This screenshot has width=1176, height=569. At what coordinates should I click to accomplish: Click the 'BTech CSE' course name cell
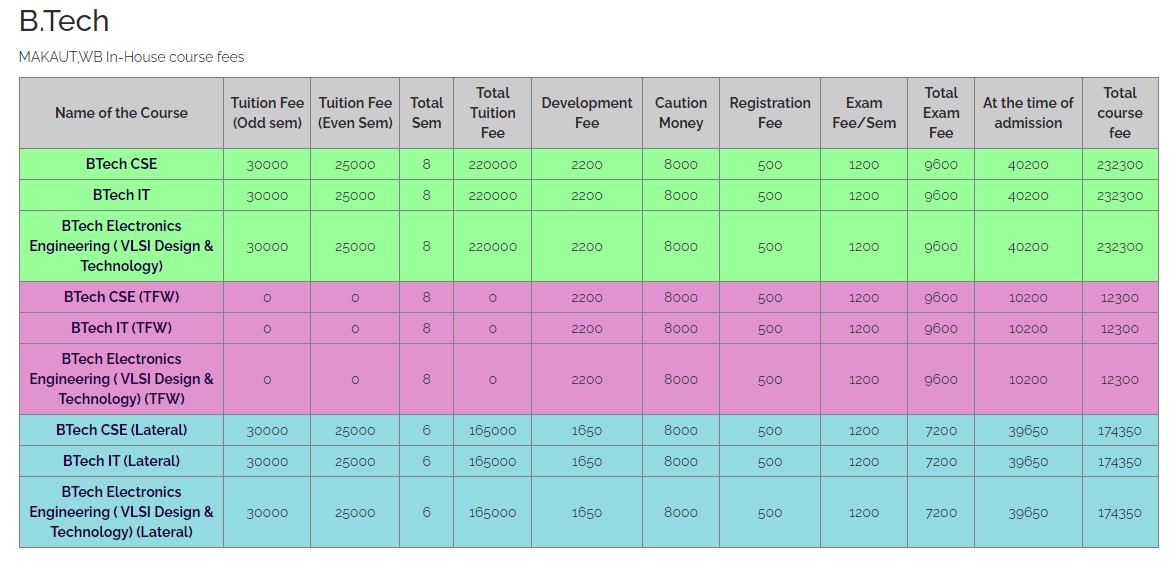click(122, 164)
